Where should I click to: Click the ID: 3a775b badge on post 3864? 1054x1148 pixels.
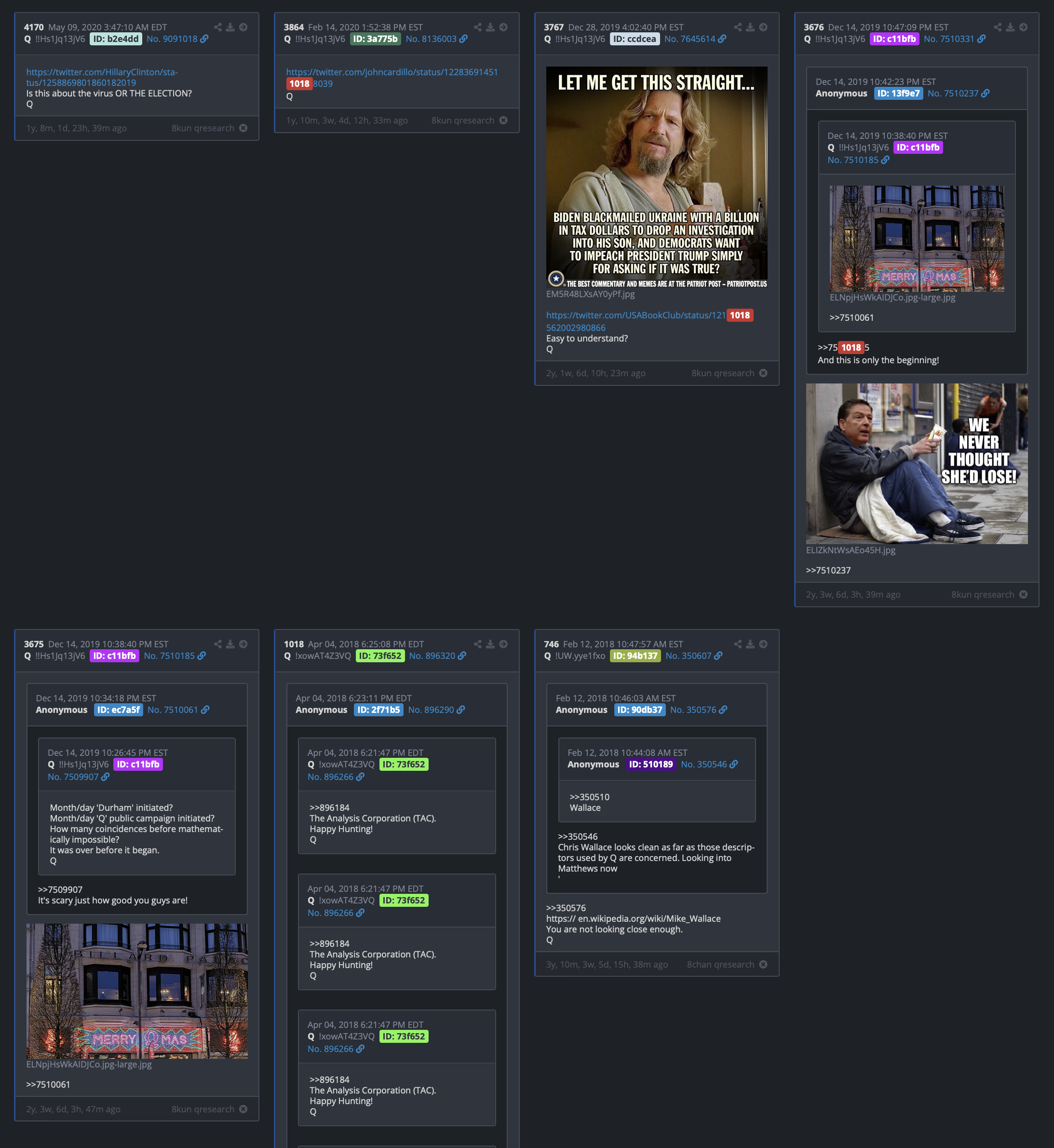375,39
